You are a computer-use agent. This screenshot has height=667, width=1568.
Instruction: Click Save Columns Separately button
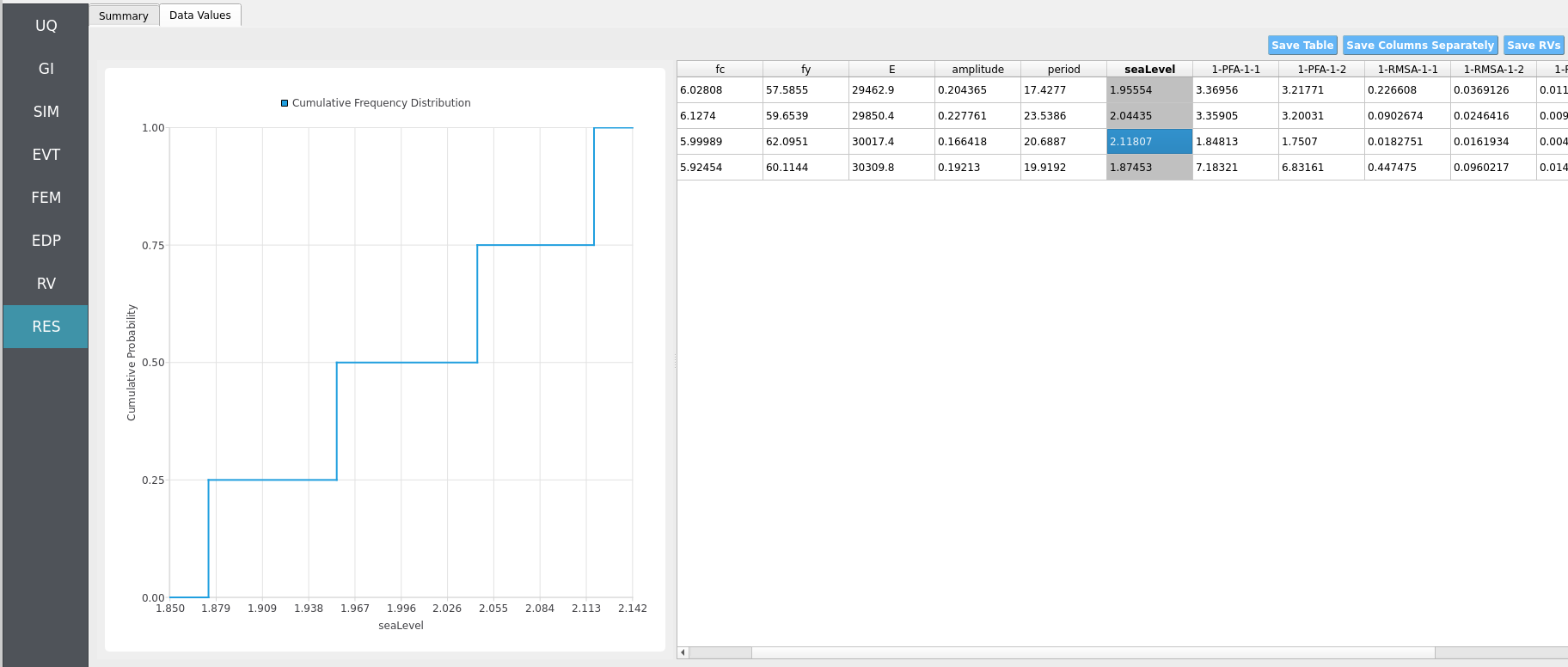tap(1420, 46)
